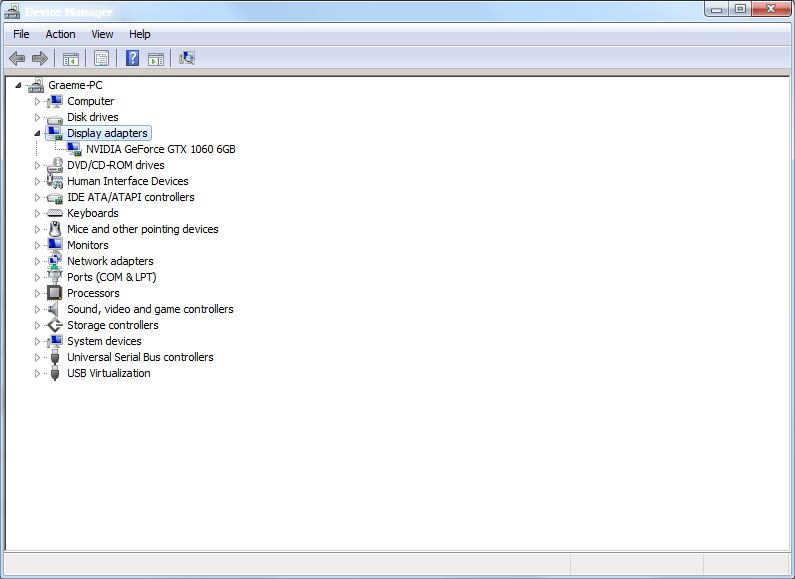
Task: Click the Human Interface Devices icon
Action: [x=55, y=181]
